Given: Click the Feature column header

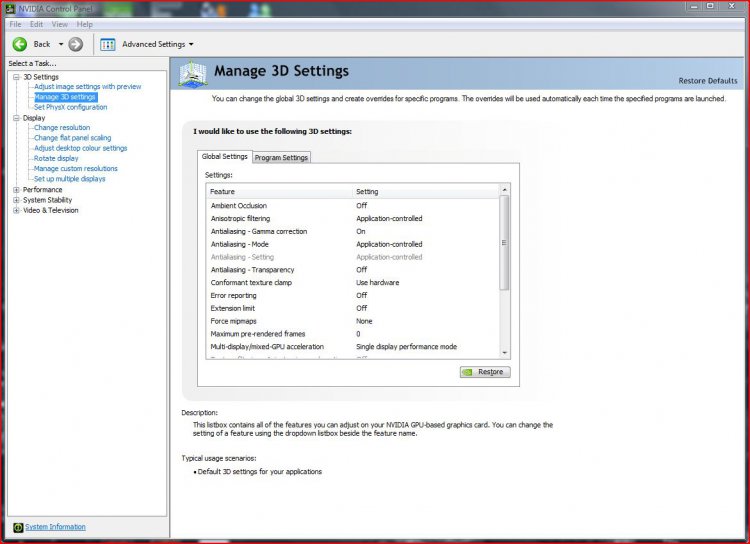Looking at the screenshot, I should (280, 192).
